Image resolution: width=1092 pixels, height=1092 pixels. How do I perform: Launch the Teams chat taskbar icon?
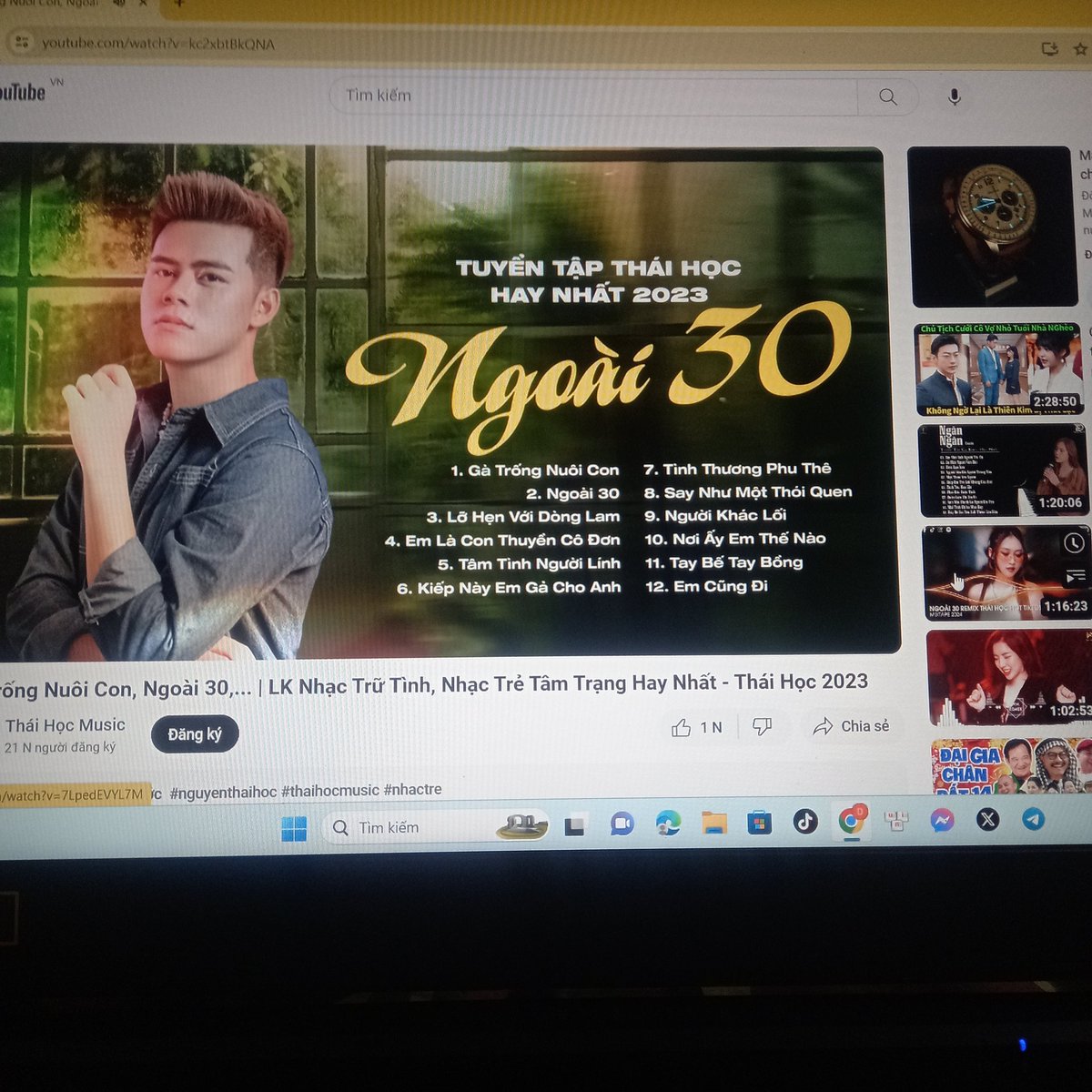tap(622, 824)
